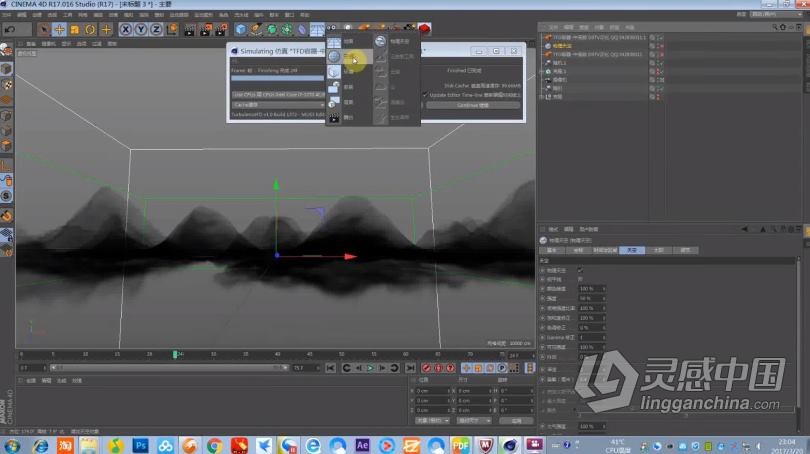Jump to end of timeline
This screenshot has height=454, width=810.
pyautogui.click(x=410, y=368)
